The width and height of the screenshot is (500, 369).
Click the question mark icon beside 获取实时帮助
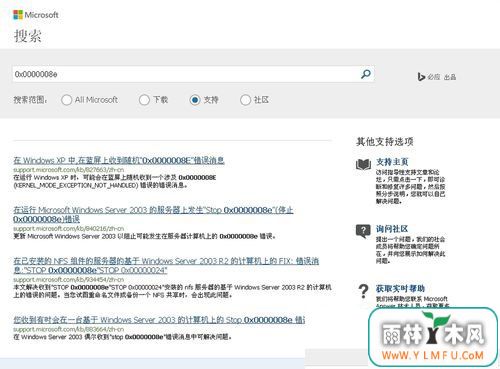(x=363, y=291)
